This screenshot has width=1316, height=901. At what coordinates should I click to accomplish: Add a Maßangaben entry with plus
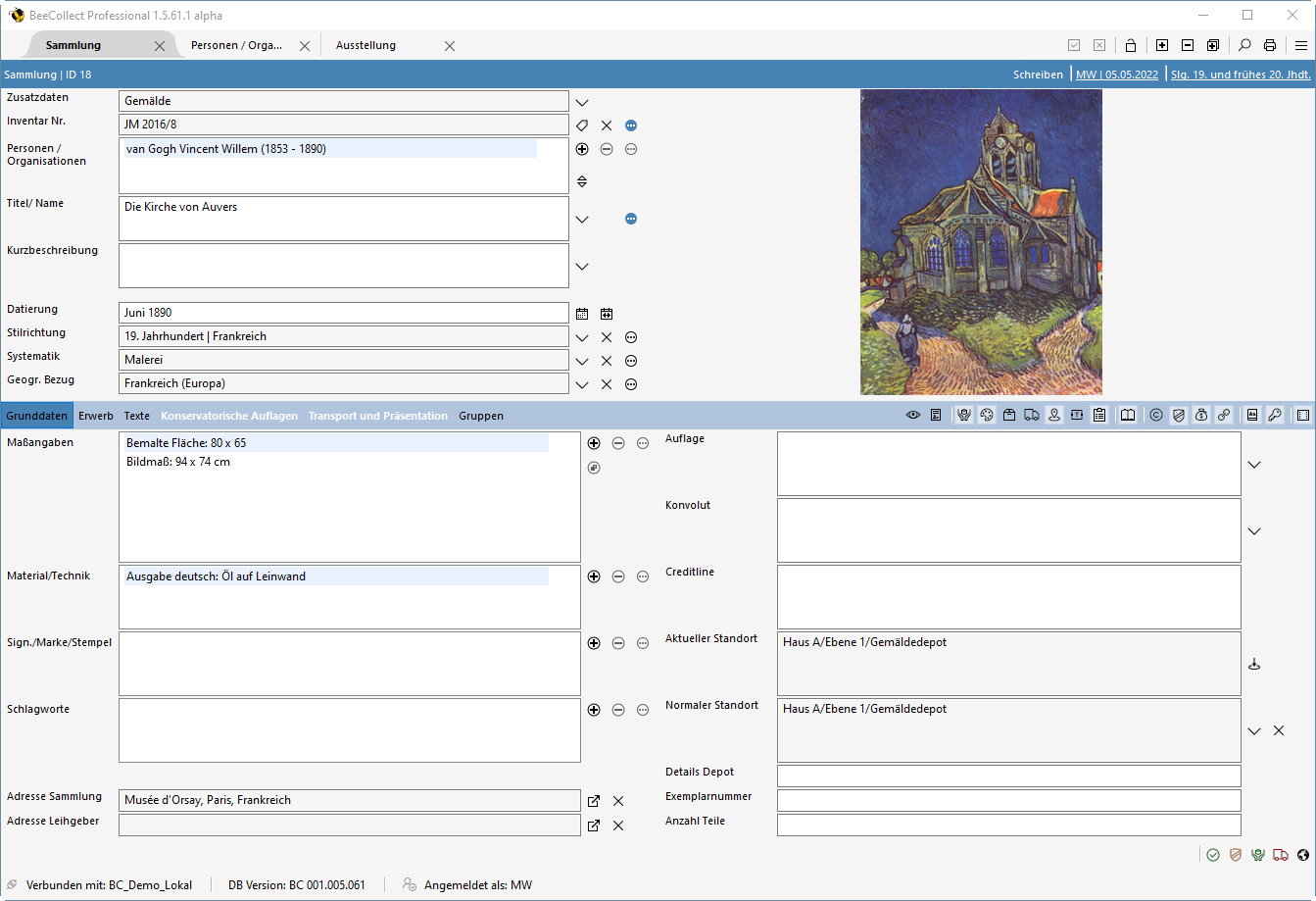tap(594, 443)
